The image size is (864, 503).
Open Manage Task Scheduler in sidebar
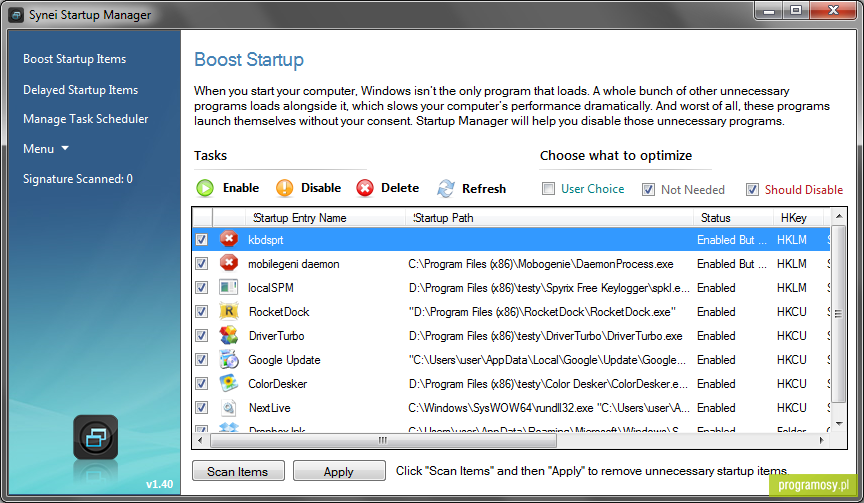click(x=85, y=119)
